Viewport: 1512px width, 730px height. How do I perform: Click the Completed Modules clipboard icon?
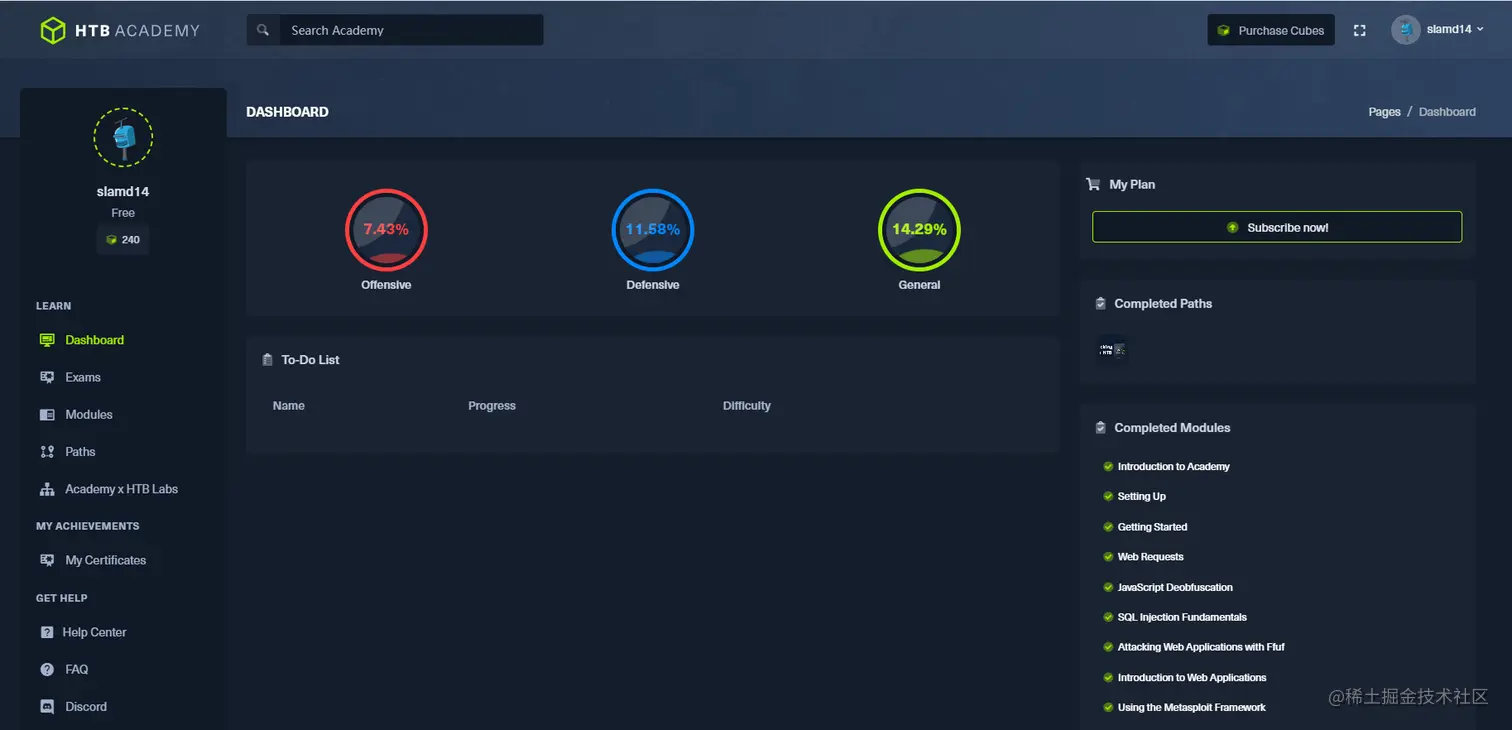pos(1101,427)
